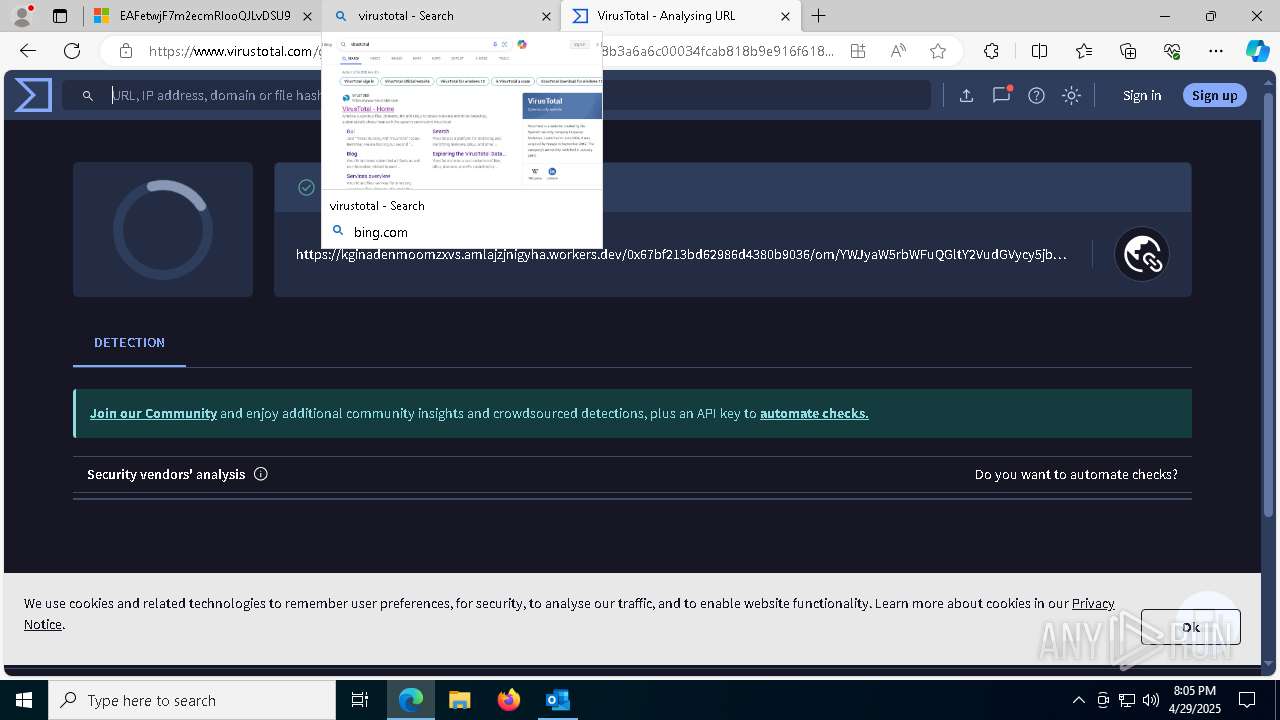Toggle Split screen icon

tap(1039, 51)
